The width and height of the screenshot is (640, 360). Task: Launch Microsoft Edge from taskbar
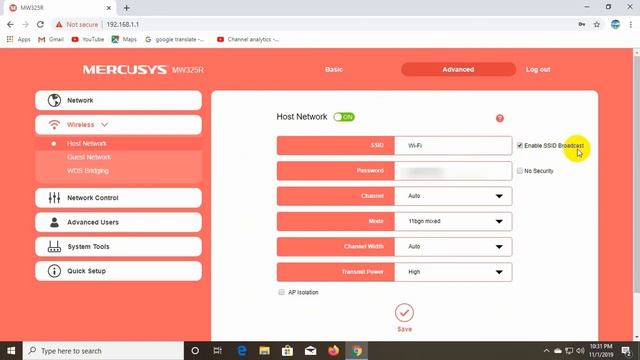coord(242,351)
